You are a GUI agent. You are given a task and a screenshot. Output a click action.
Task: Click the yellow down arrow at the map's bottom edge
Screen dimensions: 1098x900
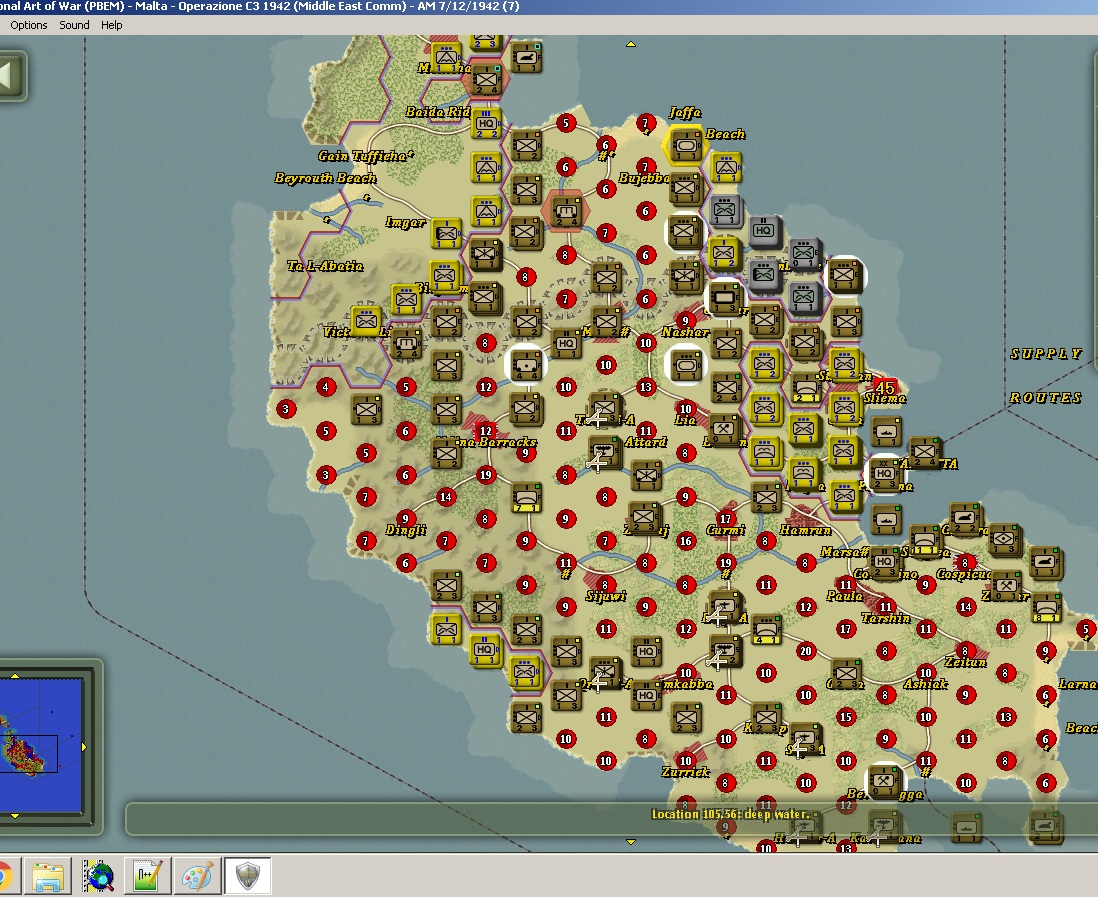click(x=631, y=841)
